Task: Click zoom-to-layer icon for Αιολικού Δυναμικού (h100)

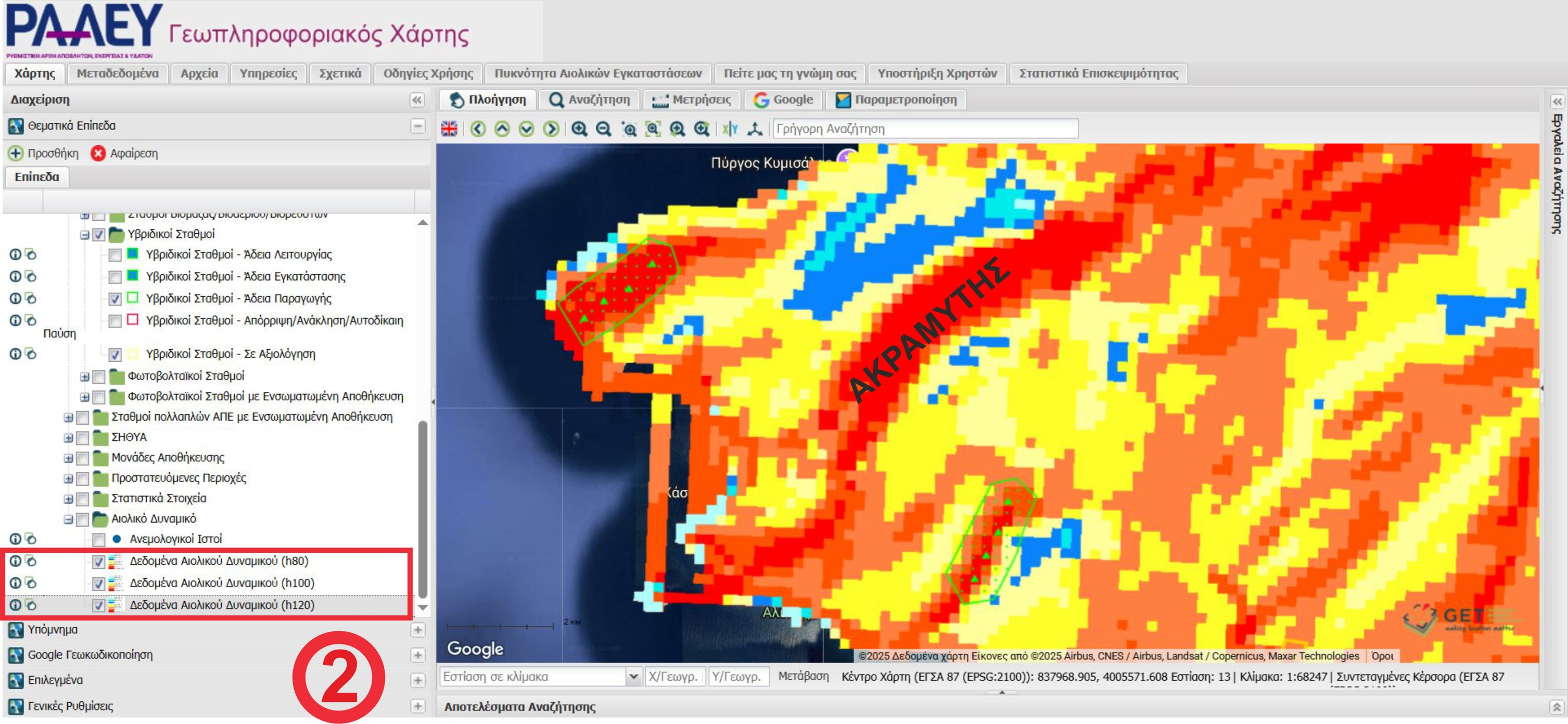Action: (x=30, y=583)
